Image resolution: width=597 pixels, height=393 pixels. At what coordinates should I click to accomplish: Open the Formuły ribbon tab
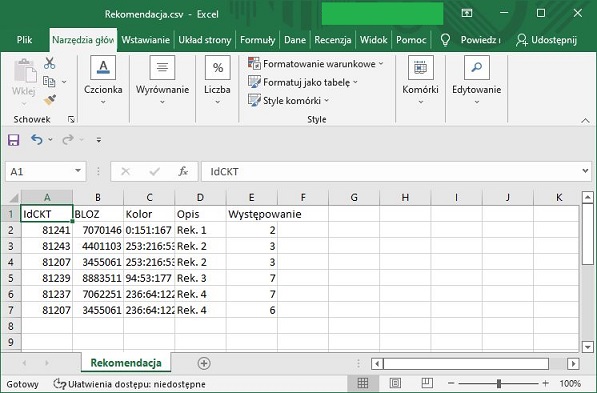coord(257,40)
